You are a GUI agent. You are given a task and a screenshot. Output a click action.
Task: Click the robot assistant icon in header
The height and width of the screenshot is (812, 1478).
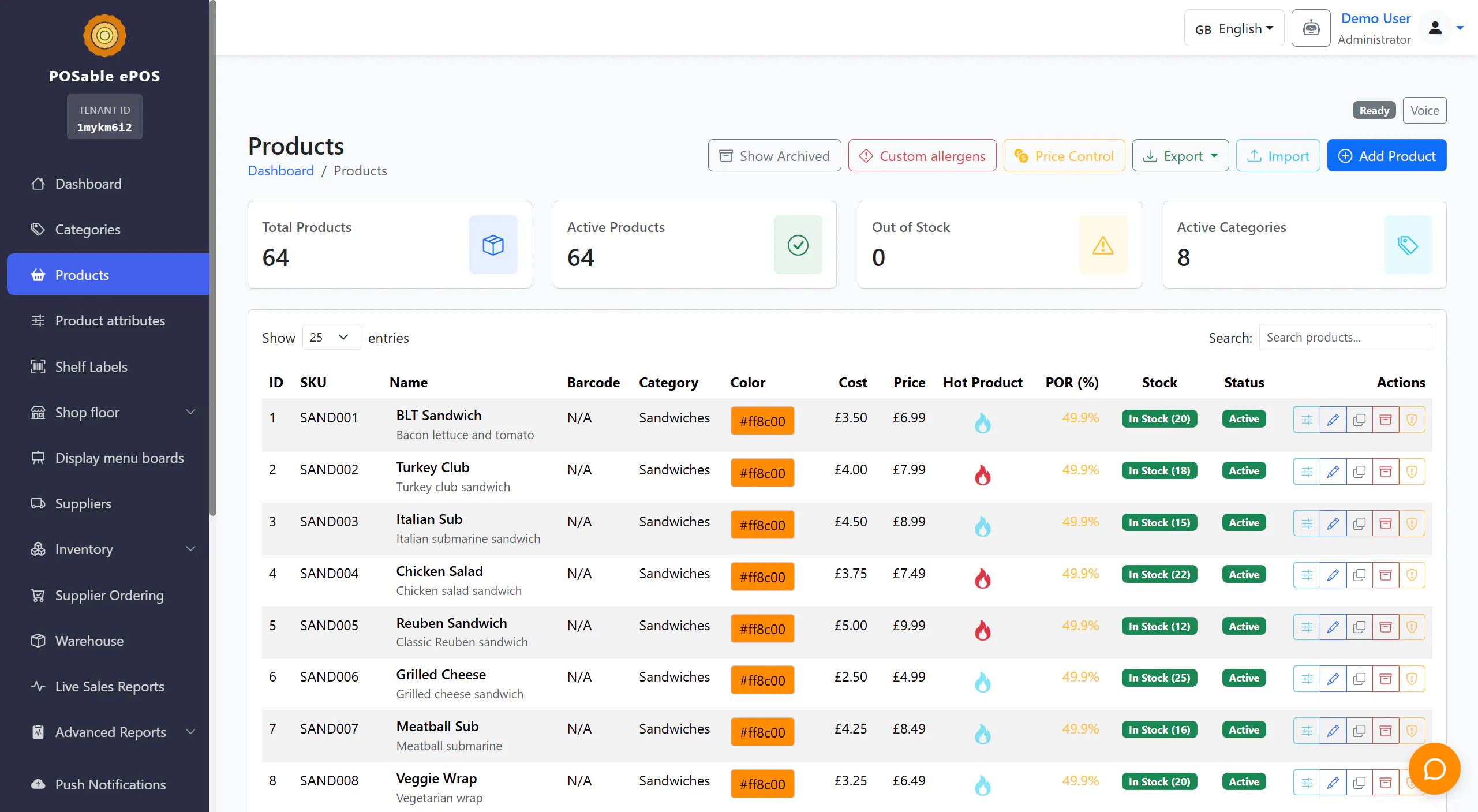[x=1311, y=28]
